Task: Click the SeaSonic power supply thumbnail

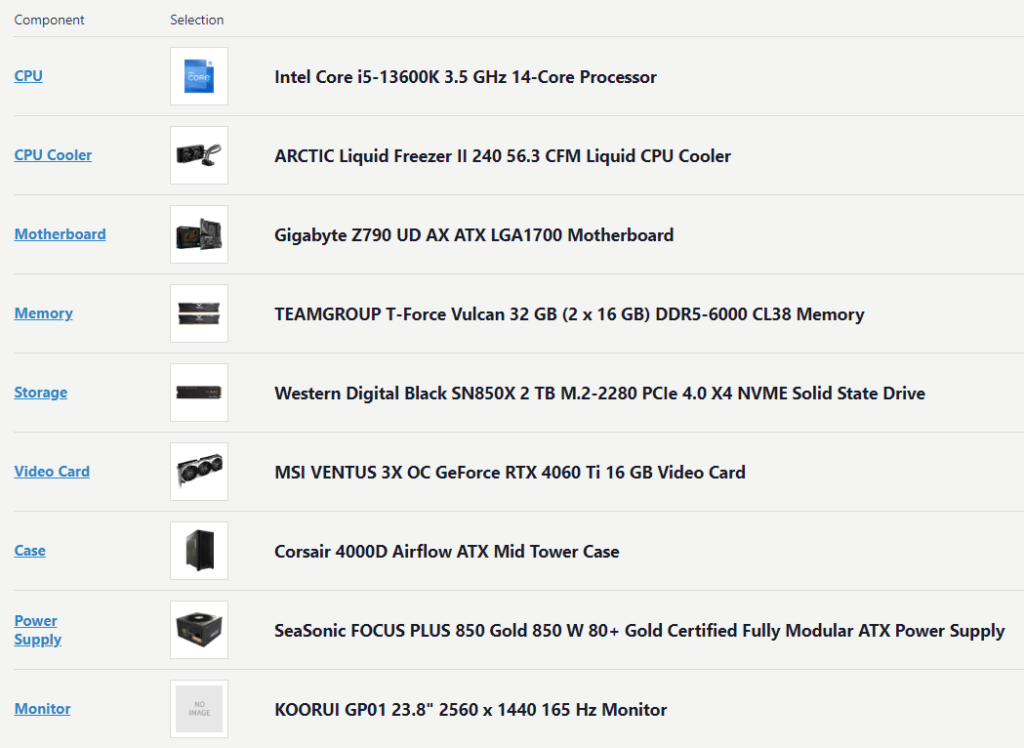Action: (x=199, y=629)
